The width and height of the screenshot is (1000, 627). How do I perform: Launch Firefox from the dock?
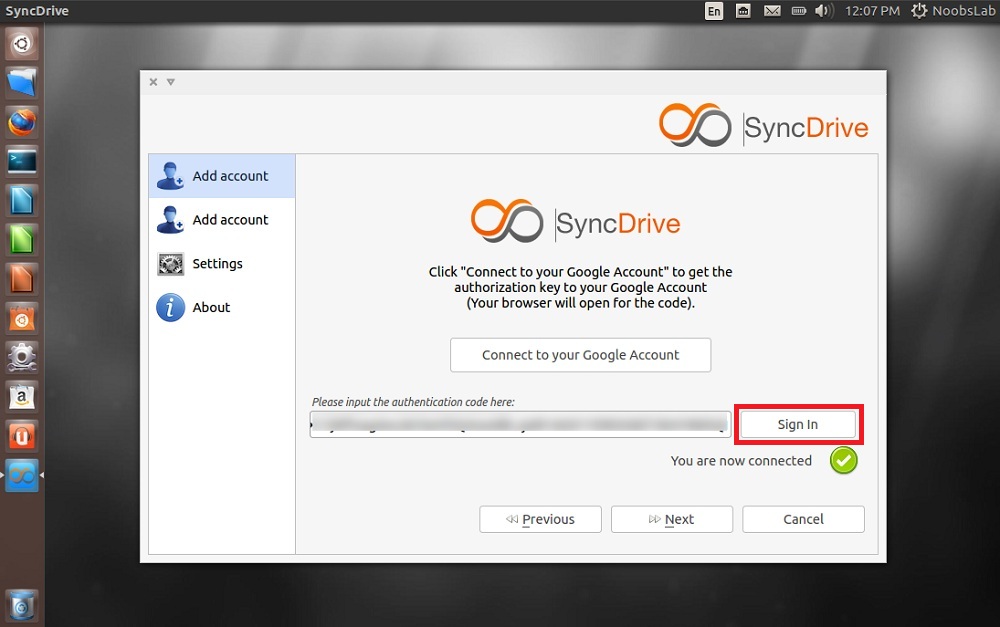22,122
